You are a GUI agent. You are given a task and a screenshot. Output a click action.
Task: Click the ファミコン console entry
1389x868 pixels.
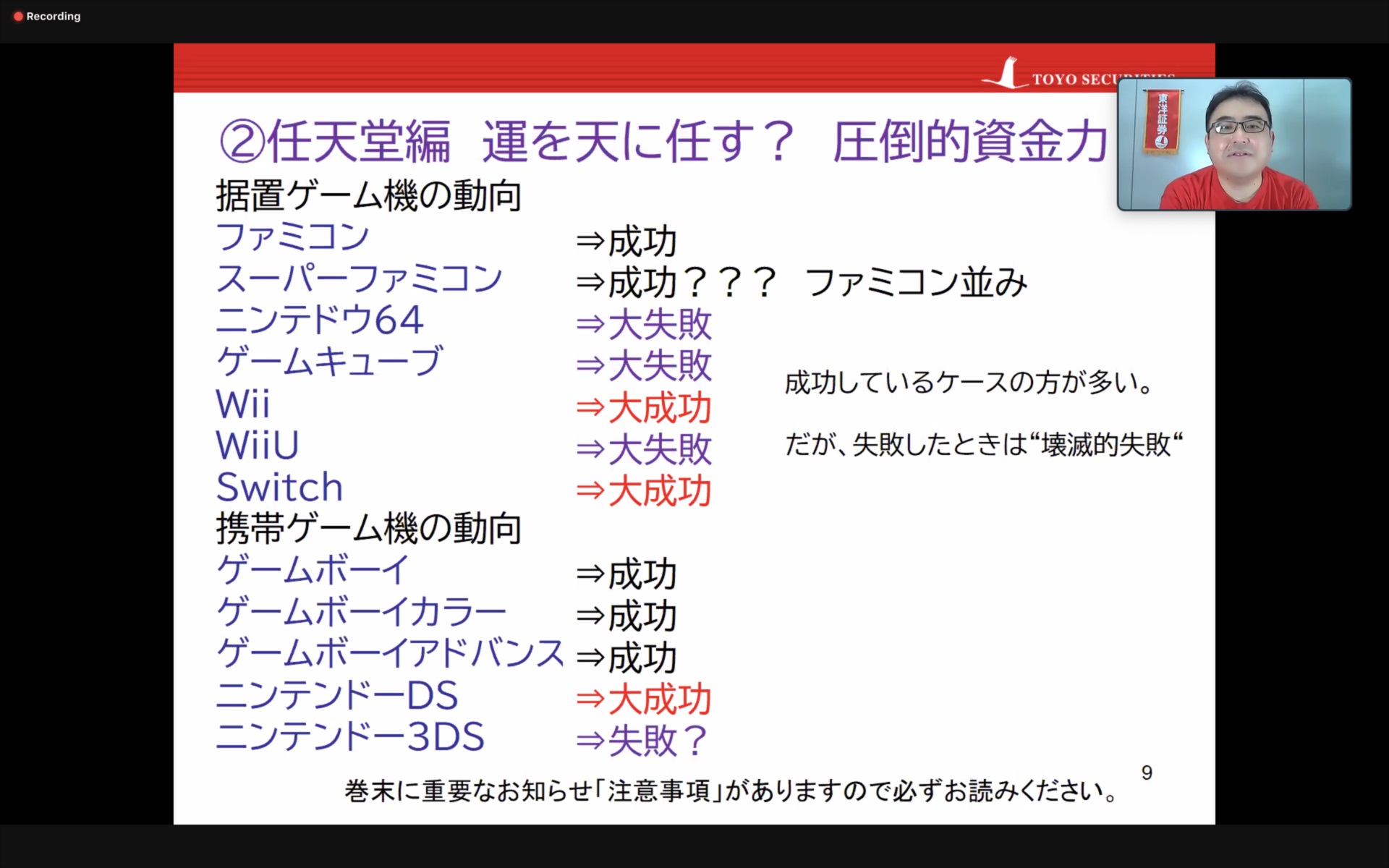coord(292,237)
